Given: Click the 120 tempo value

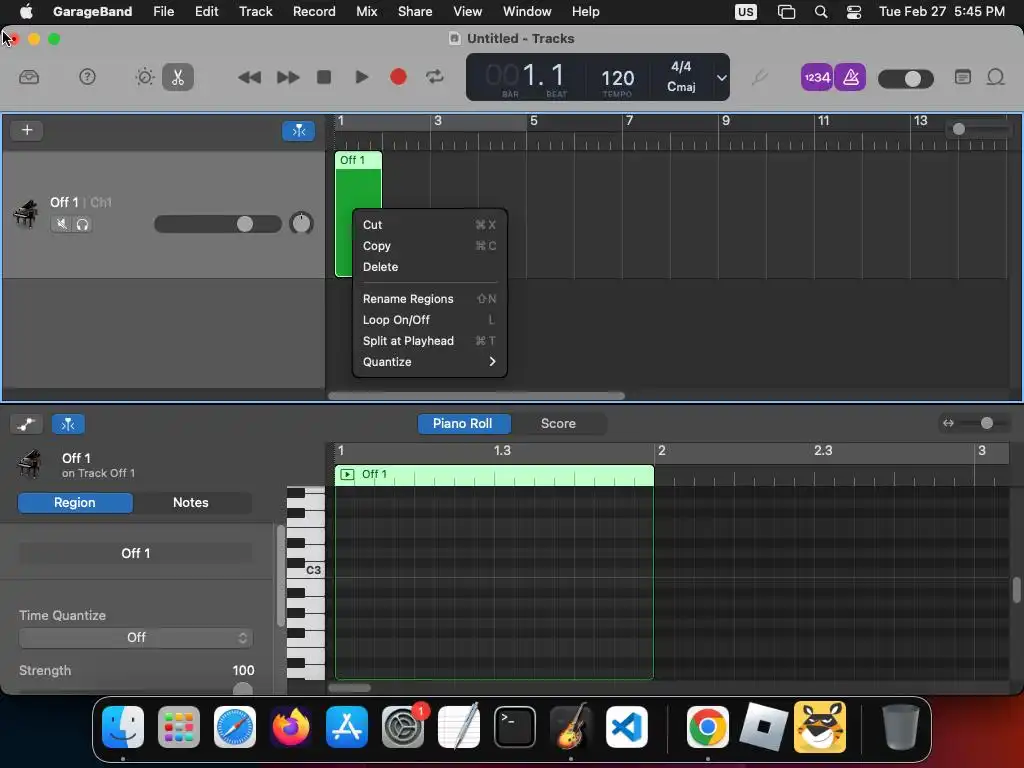Looking at the screenshot, I should (x=617, y=78).
